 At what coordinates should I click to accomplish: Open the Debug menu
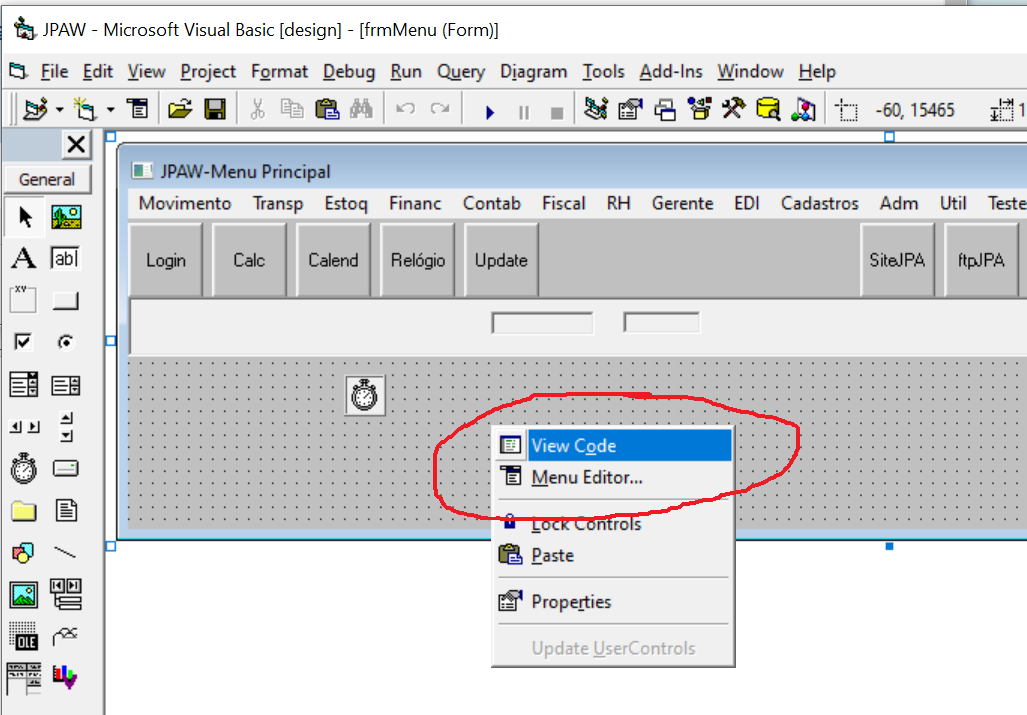pyautogui.click(x=349, y=71)
